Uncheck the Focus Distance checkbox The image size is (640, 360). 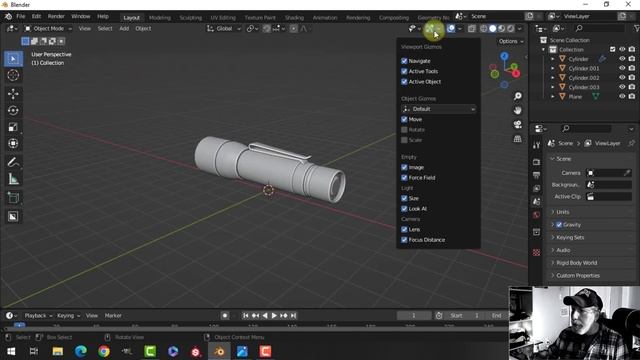click(404, 240)
